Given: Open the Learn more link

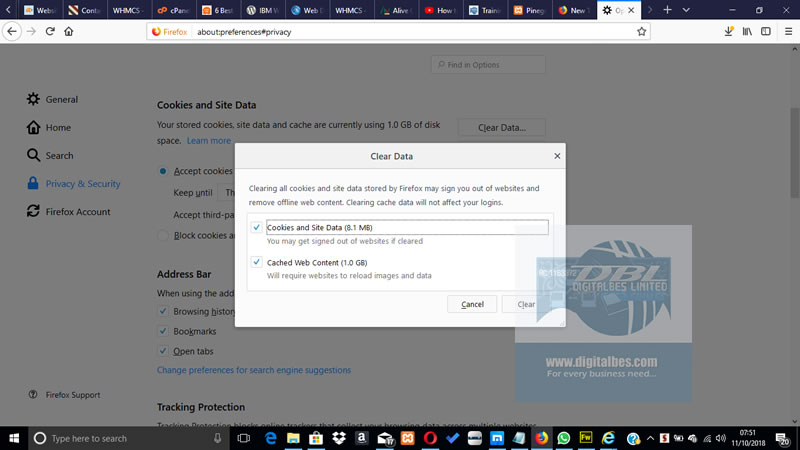Looking at the screenshot, I should pos(209,140).
